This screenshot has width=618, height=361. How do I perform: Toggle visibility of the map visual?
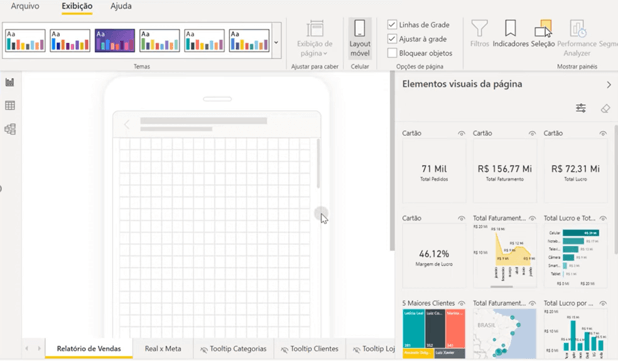(532, 303)
